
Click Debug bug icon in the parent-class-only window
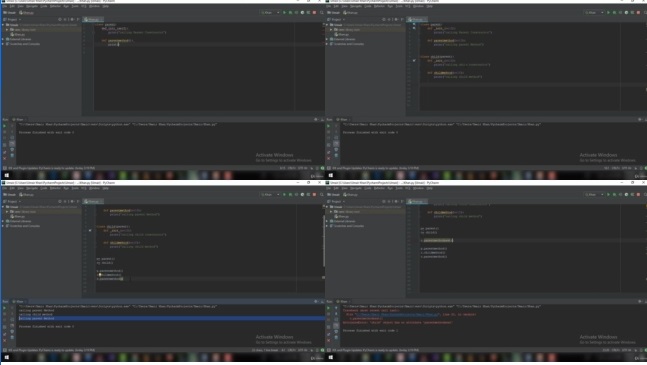coord(290,13)
